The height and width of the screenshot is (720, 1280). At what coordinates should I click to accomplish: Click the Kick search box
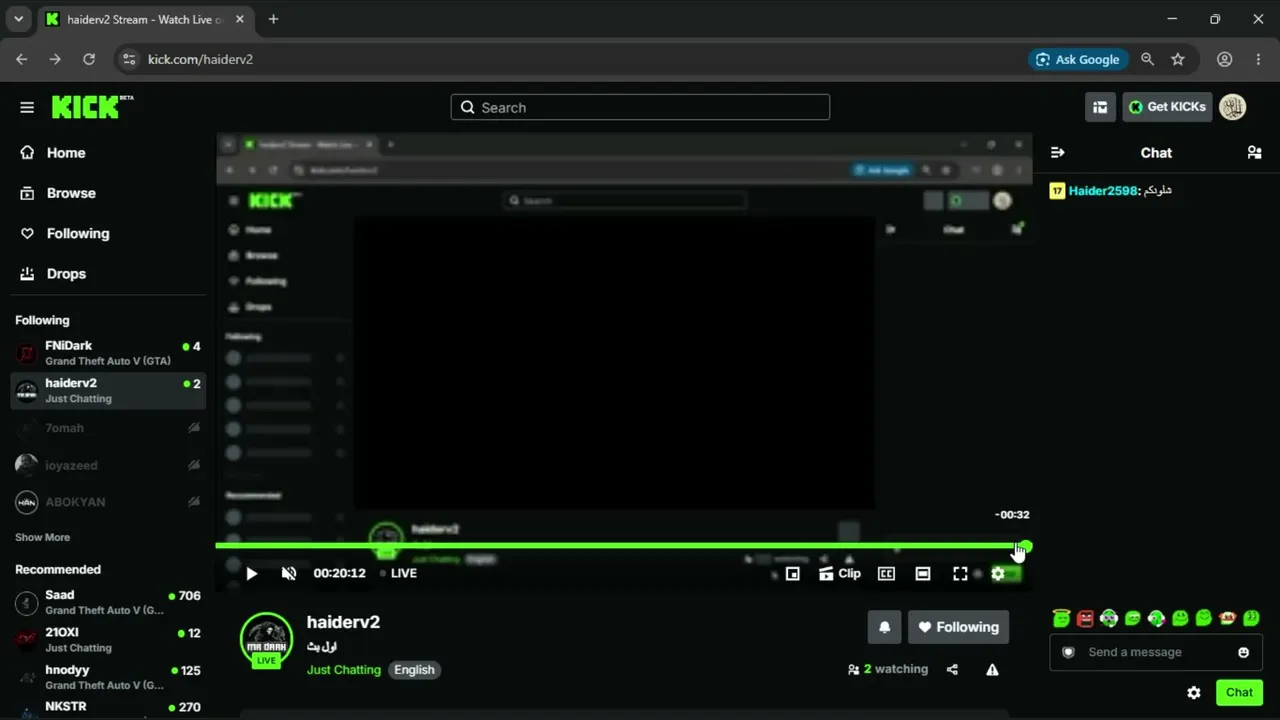tap(640, 107)
